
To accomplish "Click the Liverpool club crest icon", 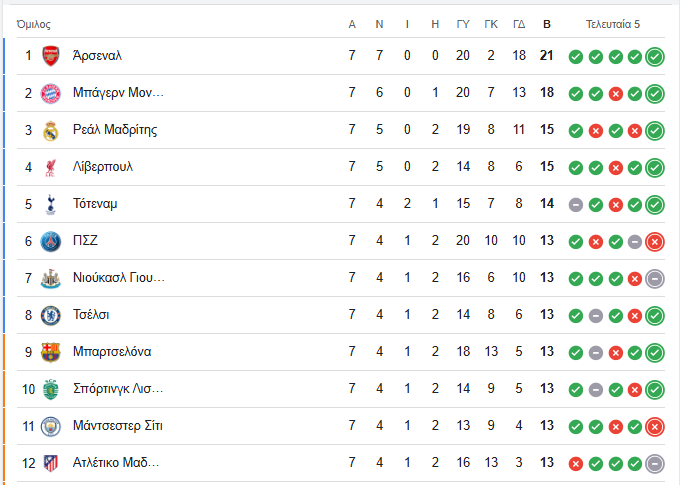I will coord(51,167).
